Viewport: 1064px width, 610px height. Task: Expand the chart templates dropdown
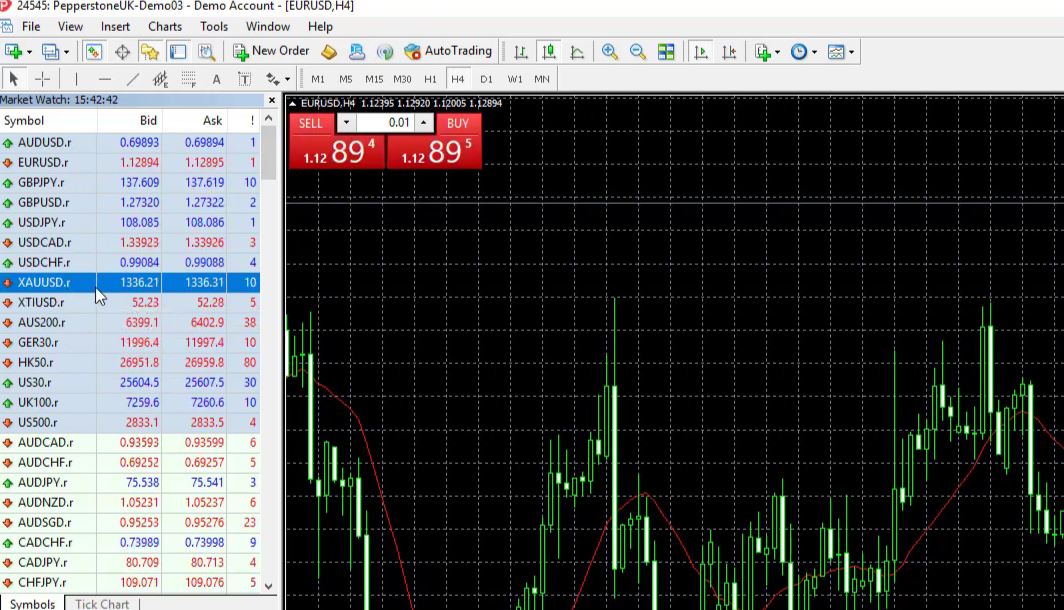click(852, 52)
